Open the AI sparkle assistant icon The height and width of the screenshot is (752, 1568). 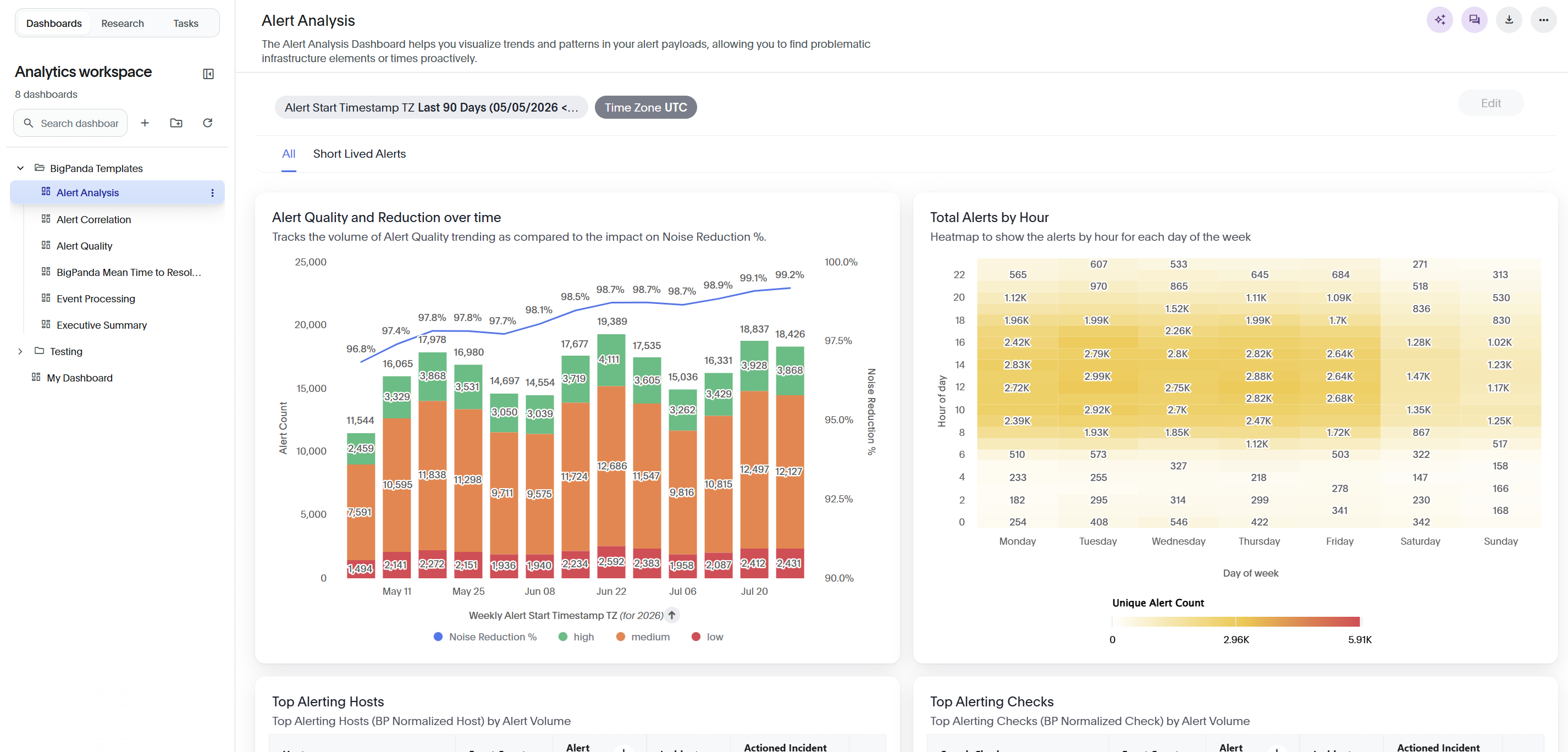[x=1439, y=20]
